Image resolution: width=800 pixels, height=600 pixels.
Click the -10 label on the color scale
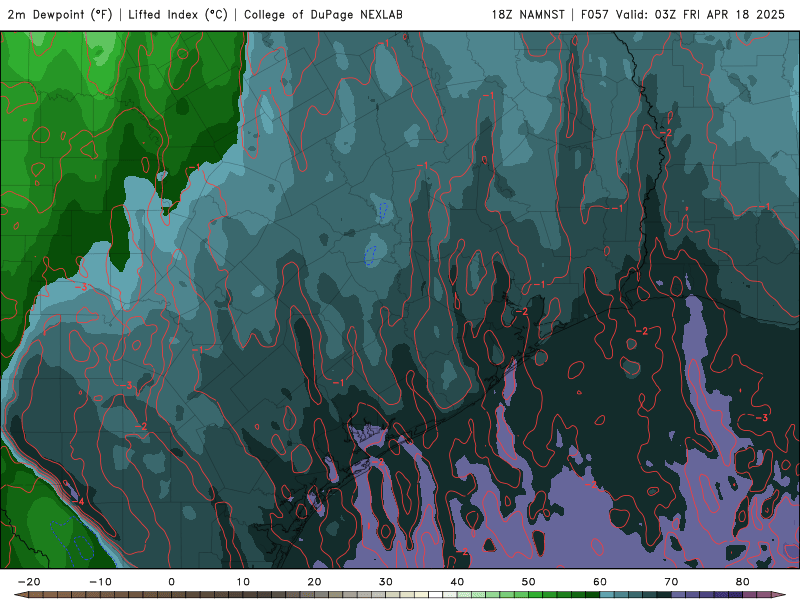click(x=100, y=582)
